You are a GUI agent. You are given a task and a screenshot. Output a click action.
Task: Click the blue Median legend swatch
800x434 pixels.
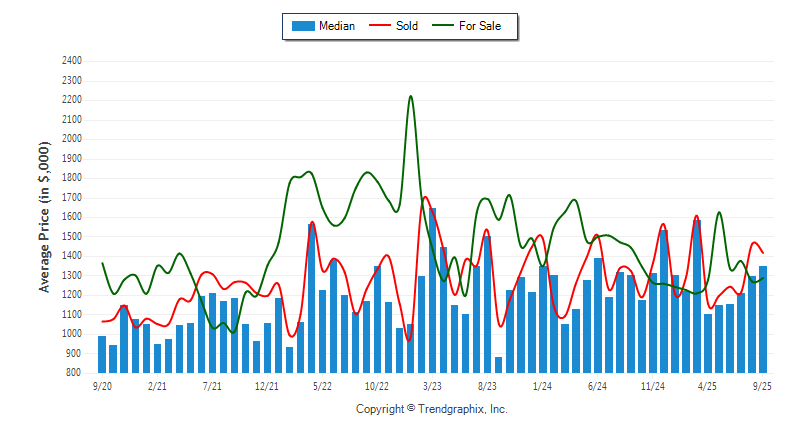point(302,25)
